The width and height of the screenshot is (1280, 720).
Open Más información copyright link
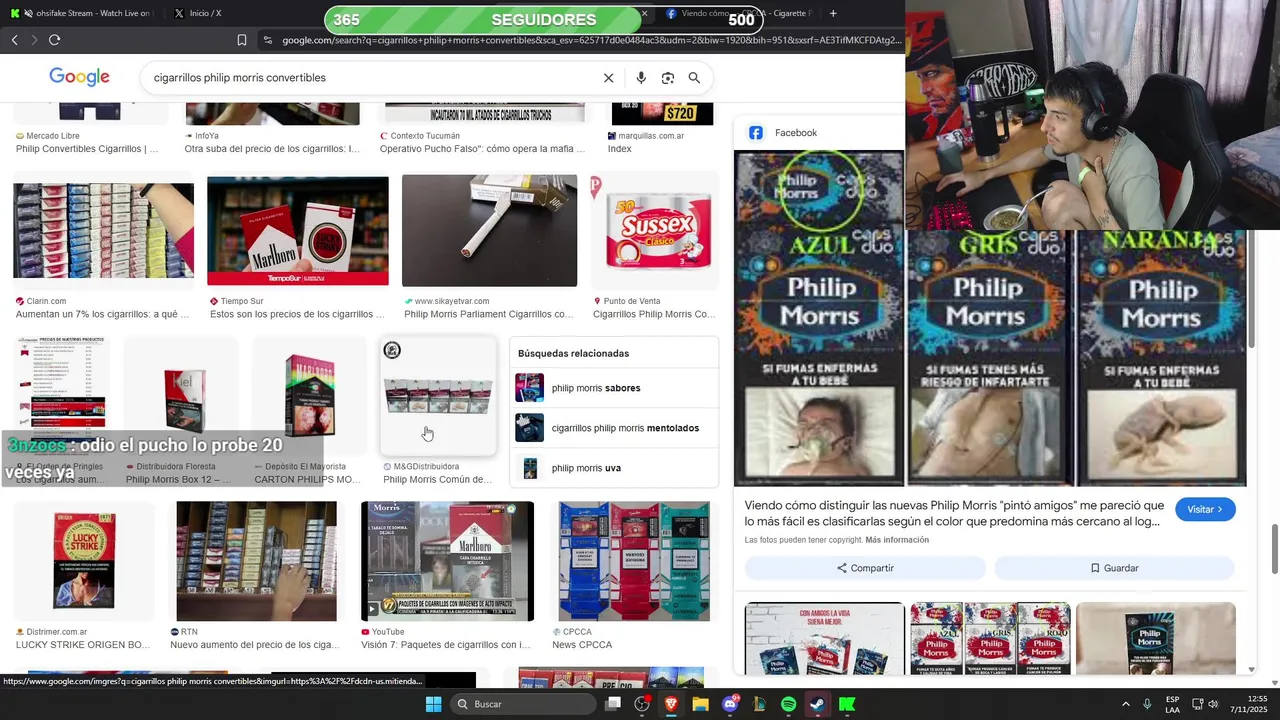click(x=897, y=540)
